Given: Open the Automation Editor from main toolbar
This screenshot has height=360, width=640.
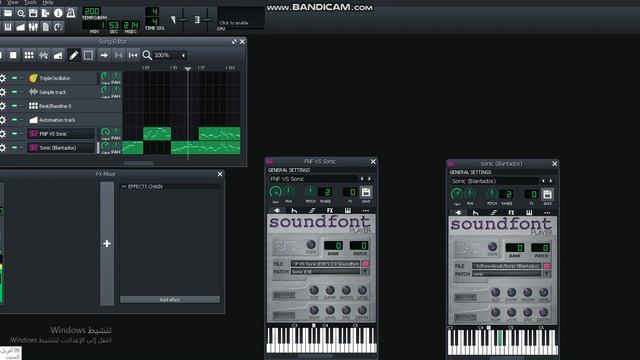Looking at the screenshot, I should pos(20,27).
